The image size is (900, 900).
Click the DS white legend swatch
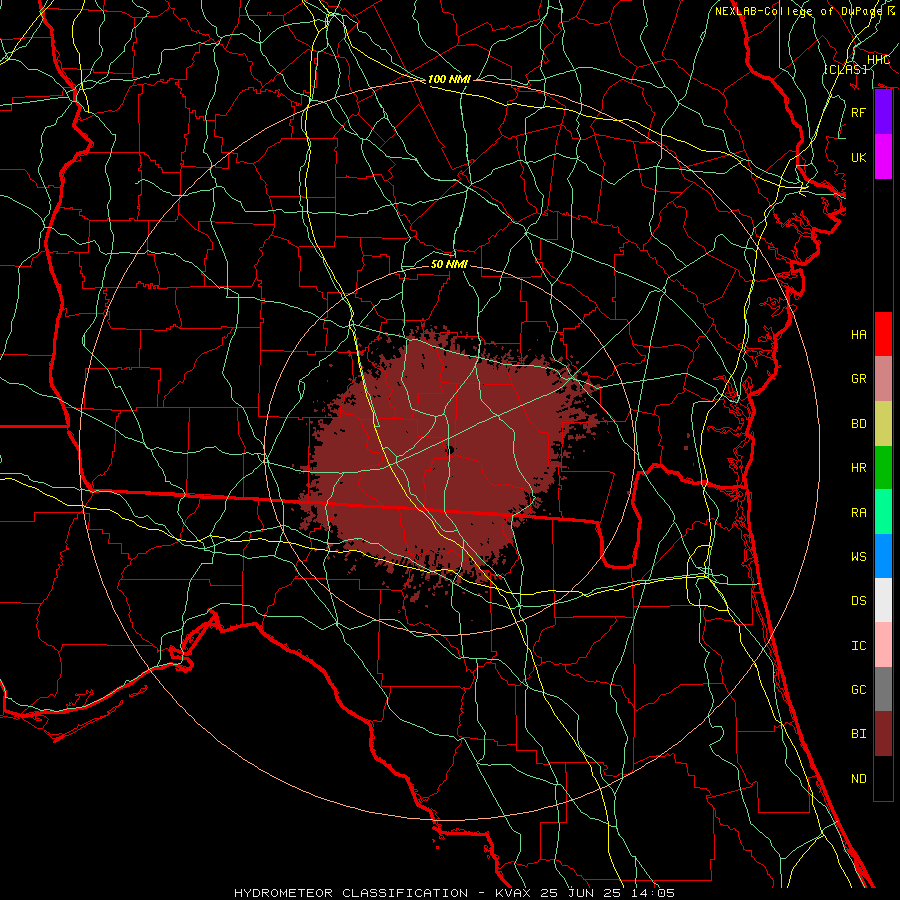tap(883, 600)
